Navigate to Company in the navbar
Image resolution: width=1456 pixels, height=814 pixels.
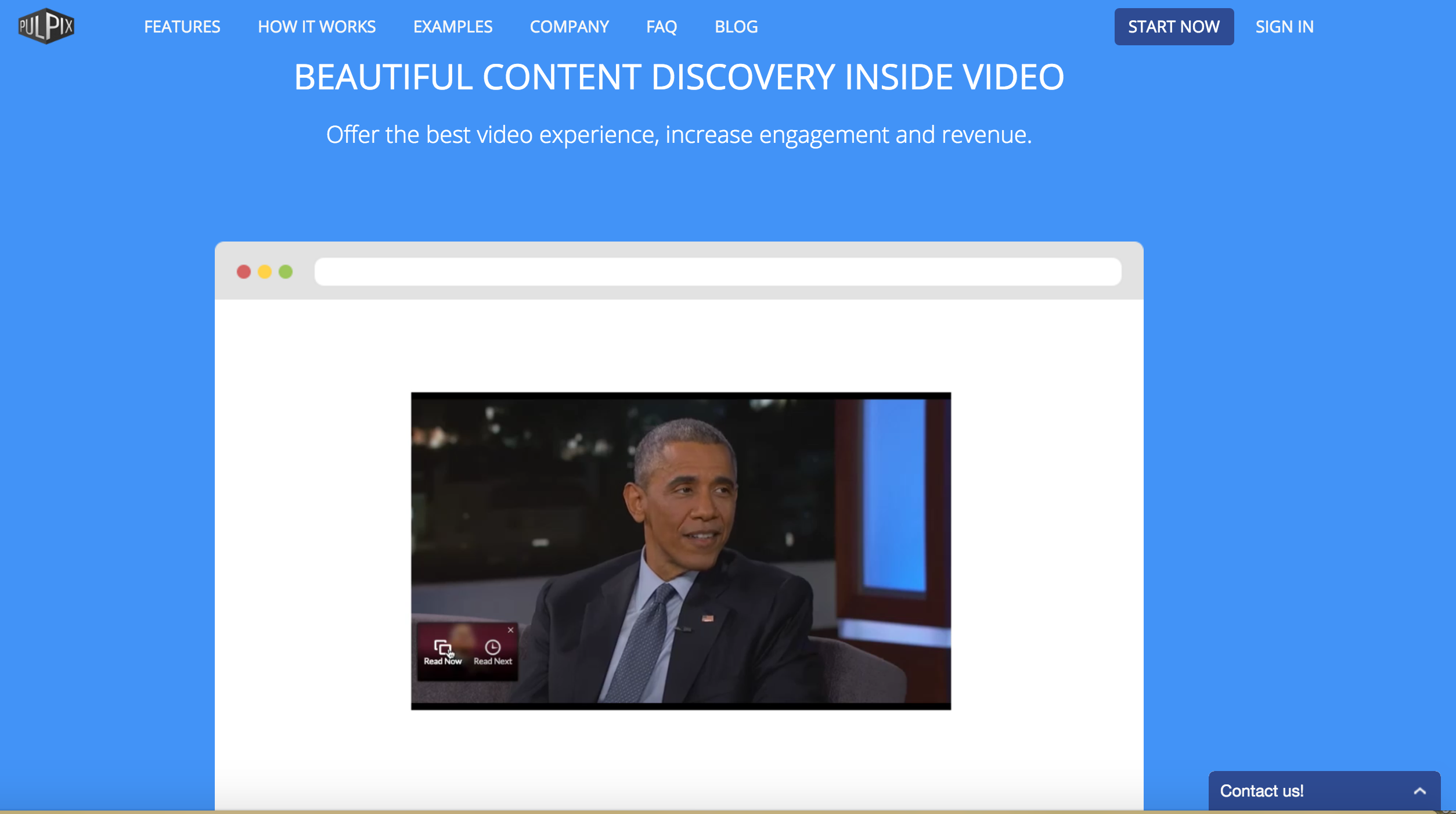pyautogui.click(x=569, y=27)
